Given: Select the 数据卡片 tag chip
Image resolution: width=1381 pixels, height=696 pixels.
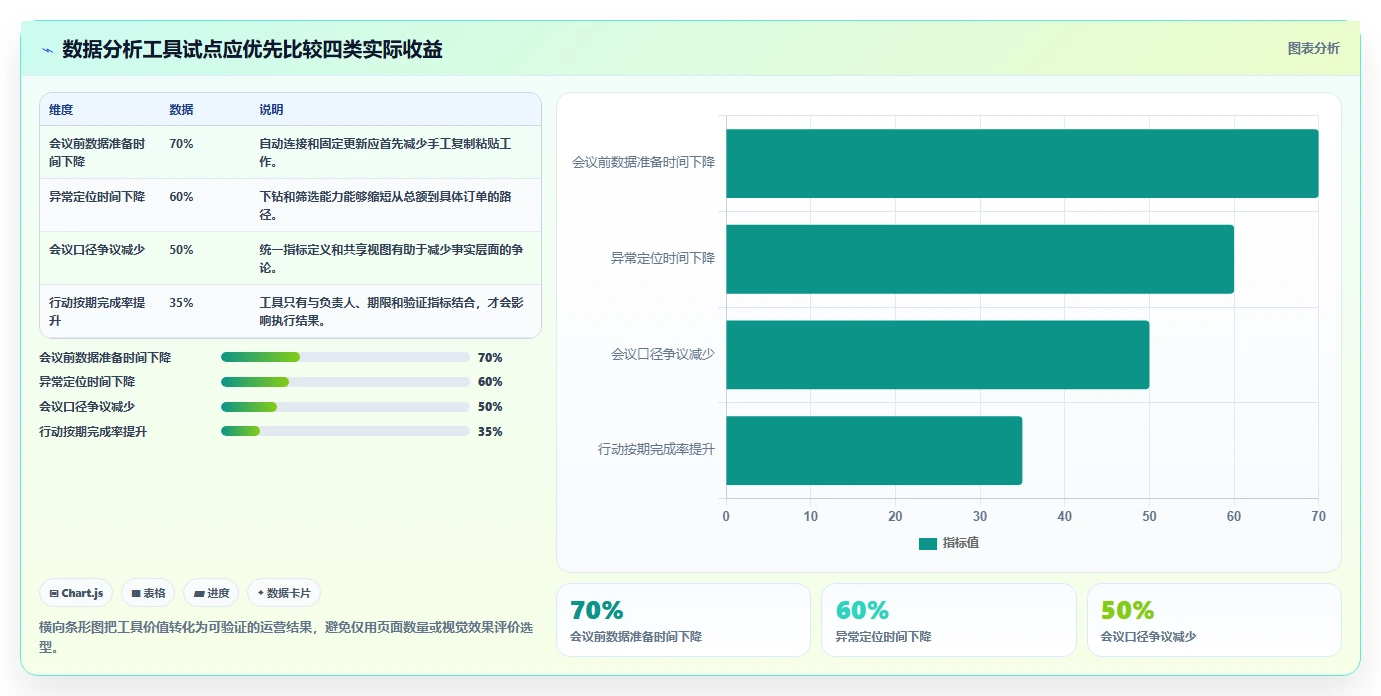Looking at the screenshot, I should click(x=284, y=593).
